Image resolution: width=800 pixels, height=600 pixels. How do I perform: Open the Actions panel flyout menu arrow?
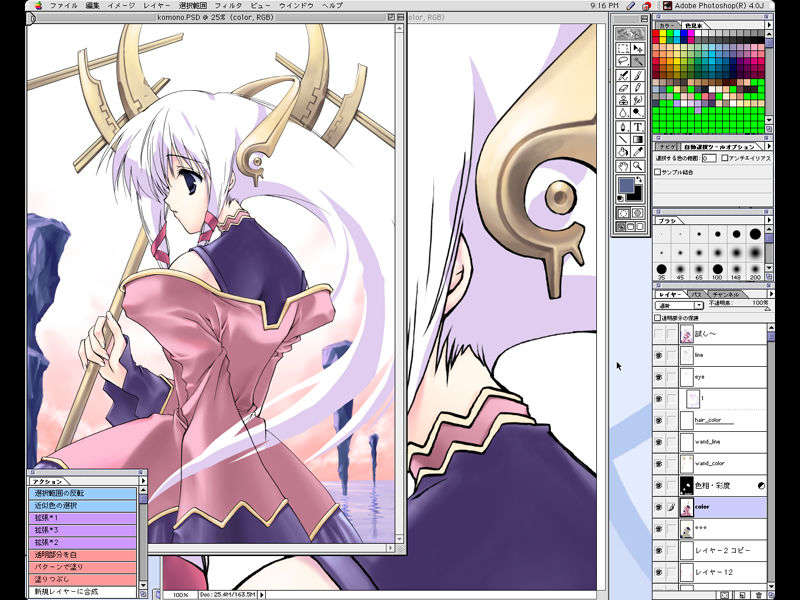(142, 481)
